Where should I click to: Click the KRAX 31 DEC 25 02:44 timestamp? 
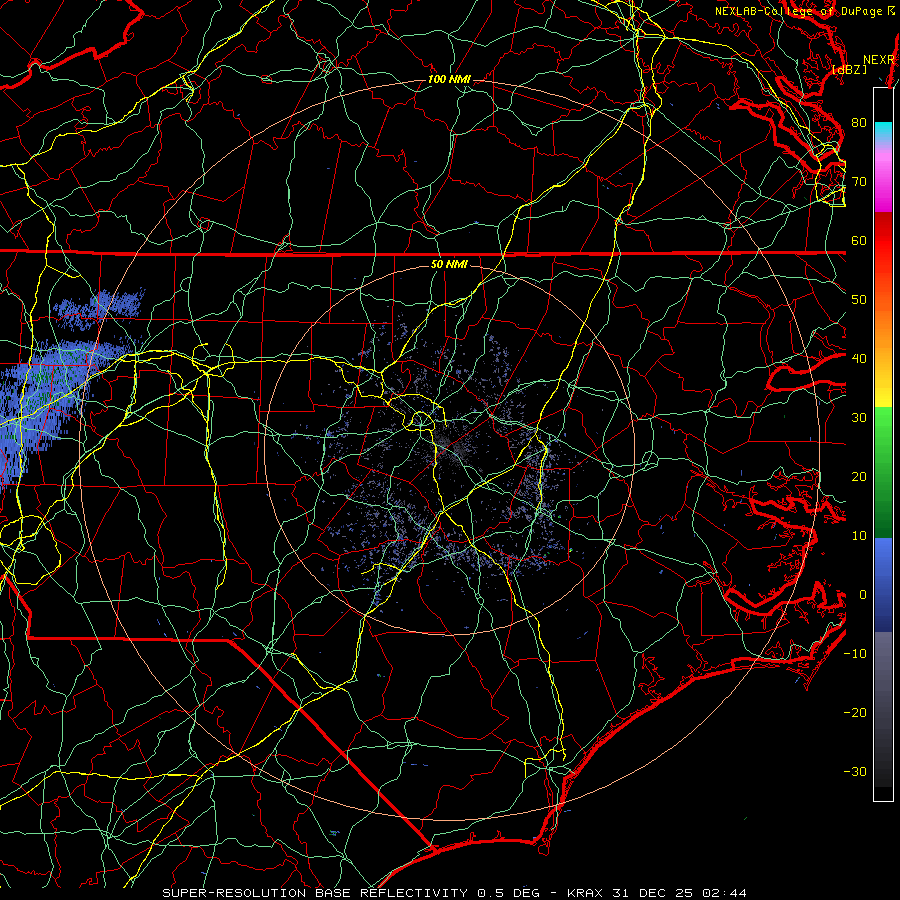coord(657,893)
